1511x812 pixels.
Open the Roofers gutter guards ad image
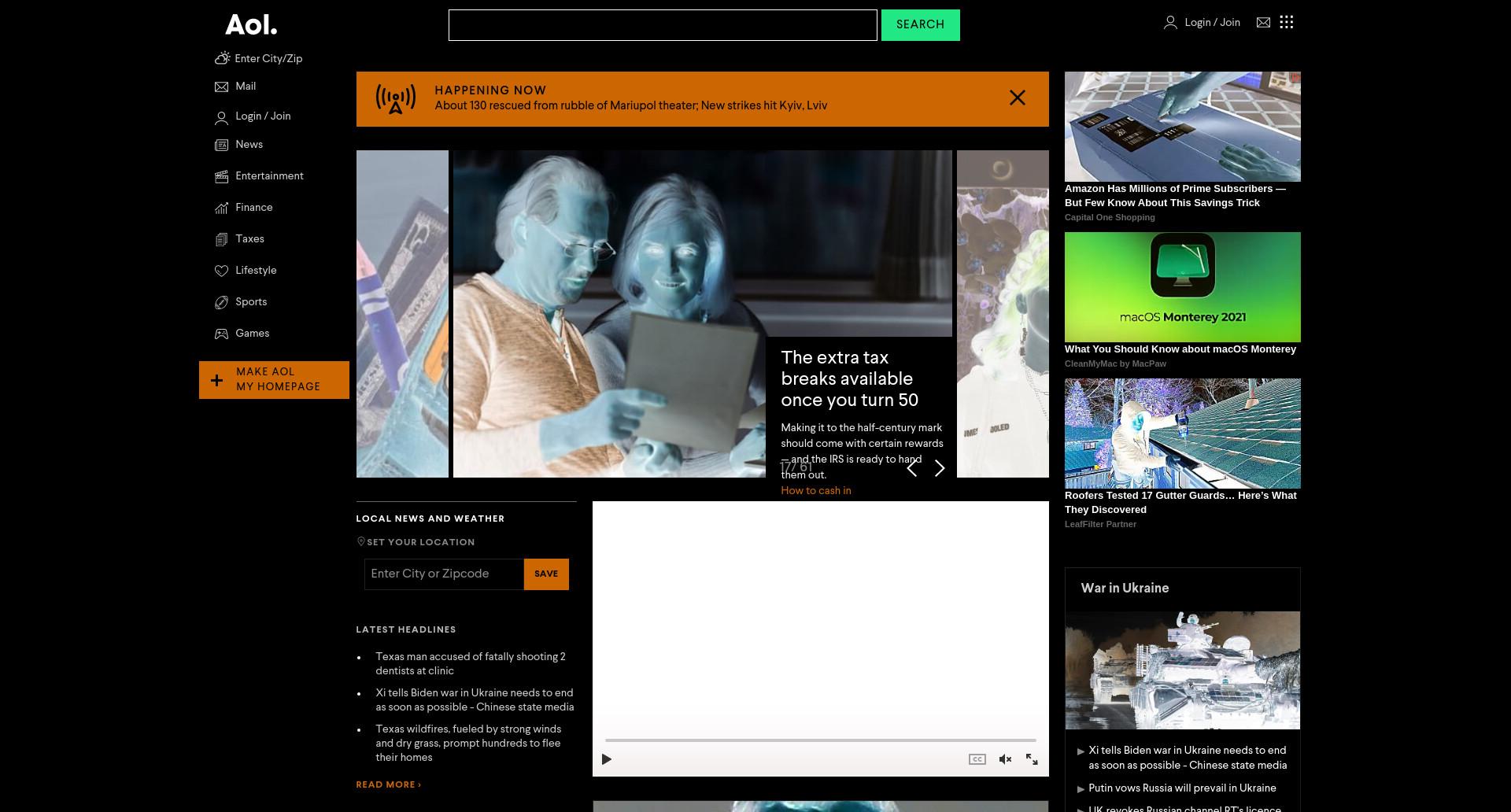click(x=1182, y=434)
